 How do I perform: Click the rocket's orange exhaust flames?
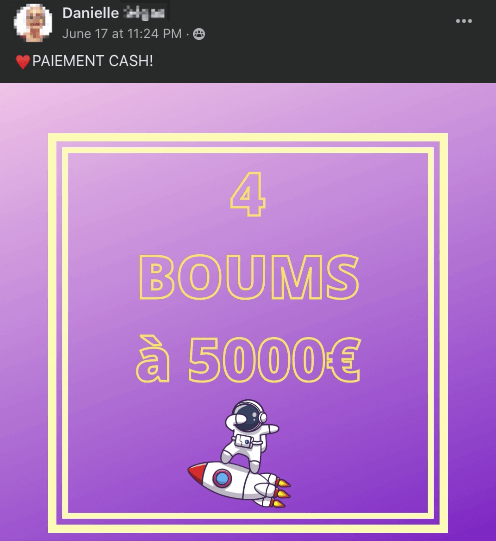point(282,493)
